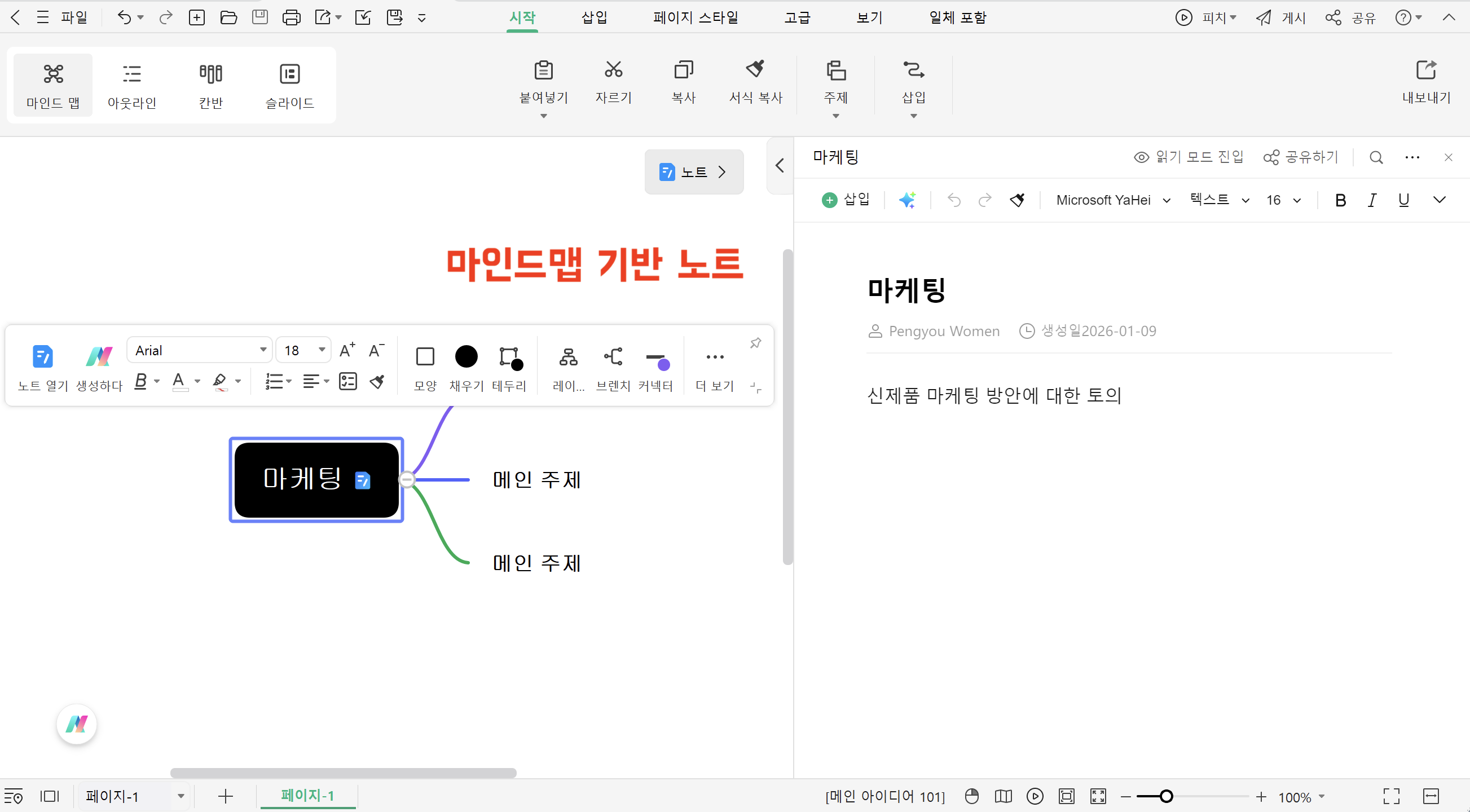Click the 노트 button on canvas
The height and width of the screenshot is (812, 1470).
694,172
